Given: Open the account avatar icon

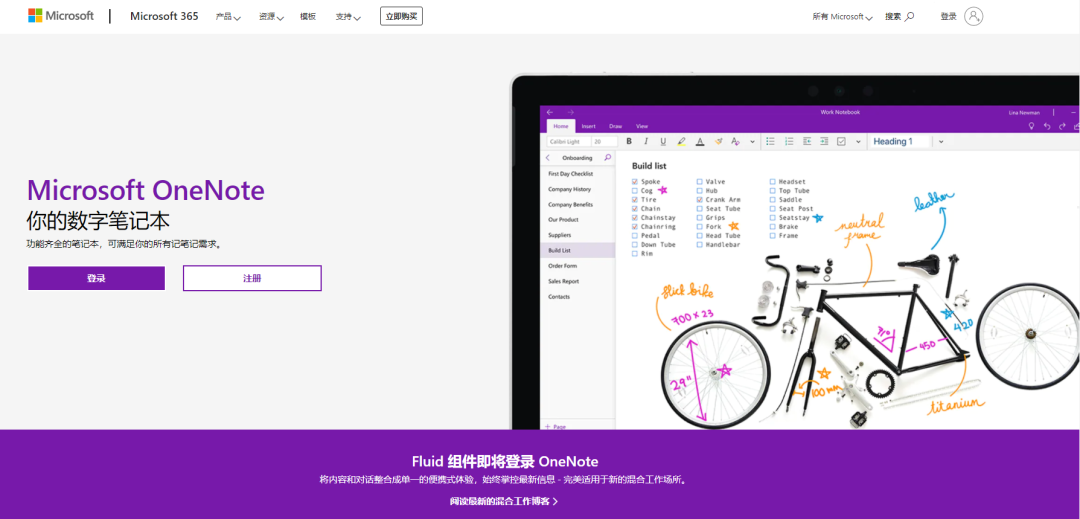Looking at the screenshot, I should 973,17.
